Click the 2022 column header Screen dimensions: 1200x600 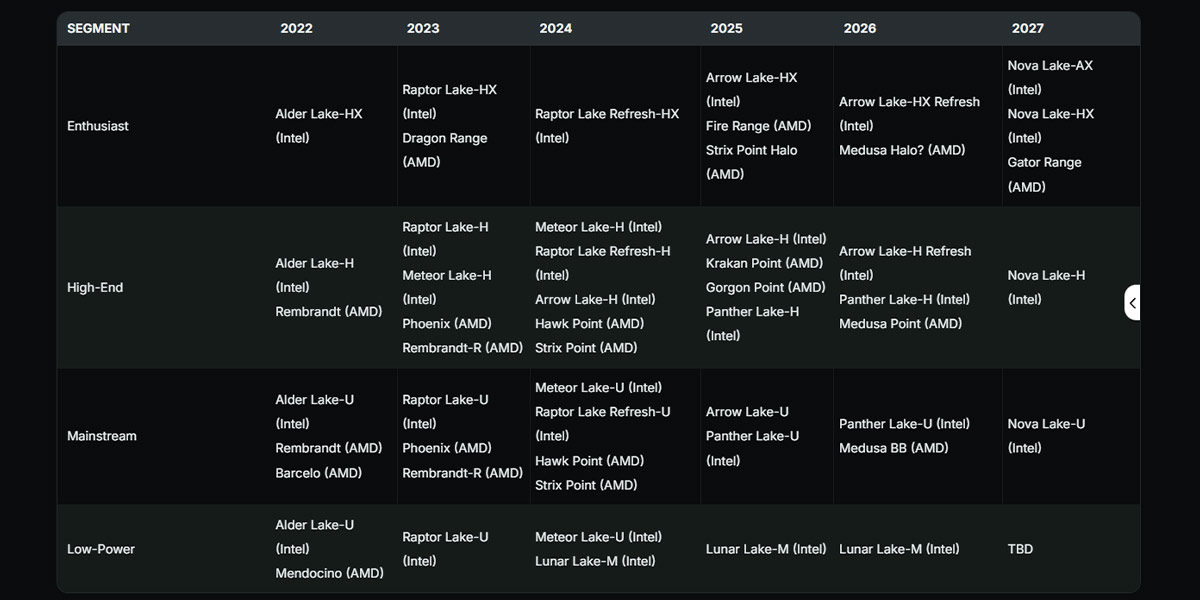pos(296,28)
